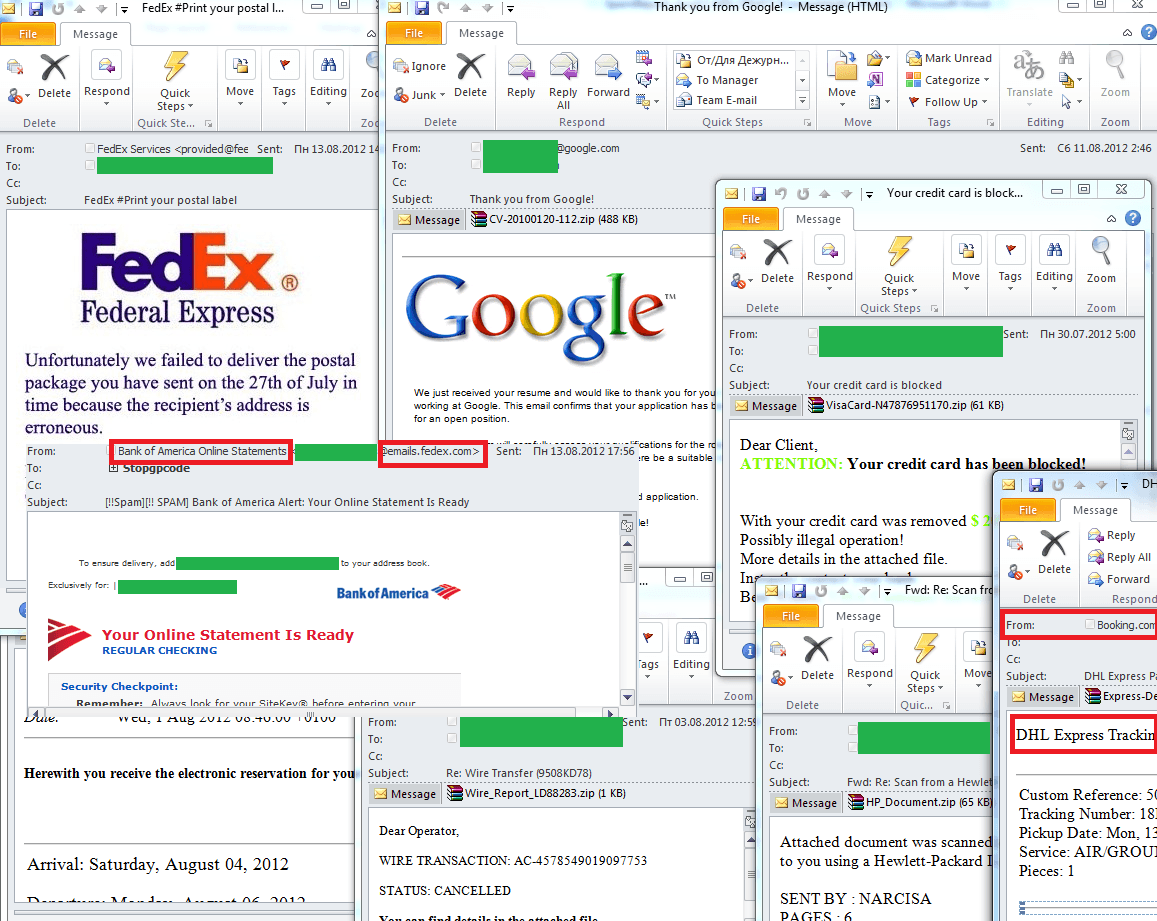The image size is (1157, 921).
Task: Open Wire_Report_LD88283.zip attachment
Action: coord(536,793)
